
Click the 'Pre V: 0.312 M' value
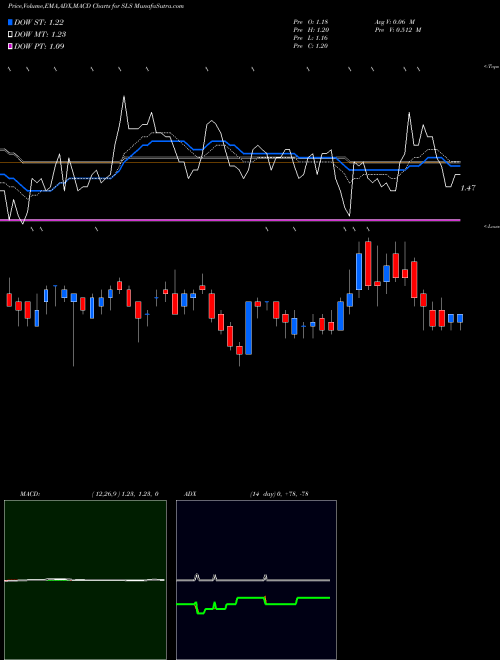(x=398, y=29)
